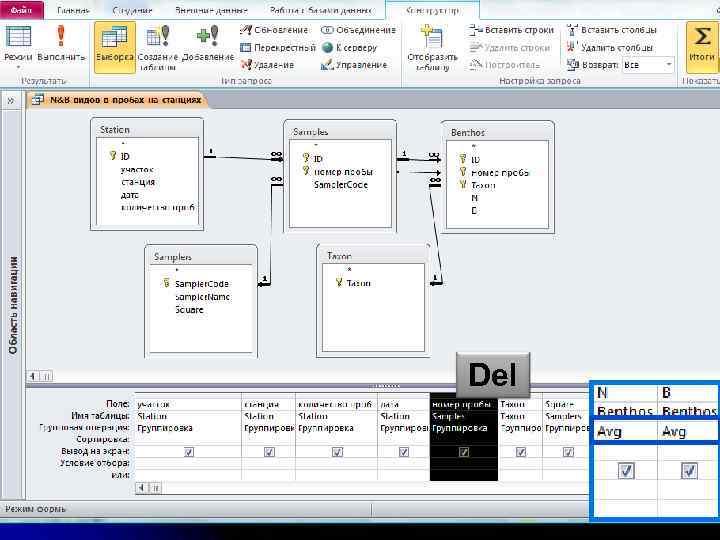Open Групповая операция dropdown for участок
Viewport: 720px width, 540px height.
188,428
